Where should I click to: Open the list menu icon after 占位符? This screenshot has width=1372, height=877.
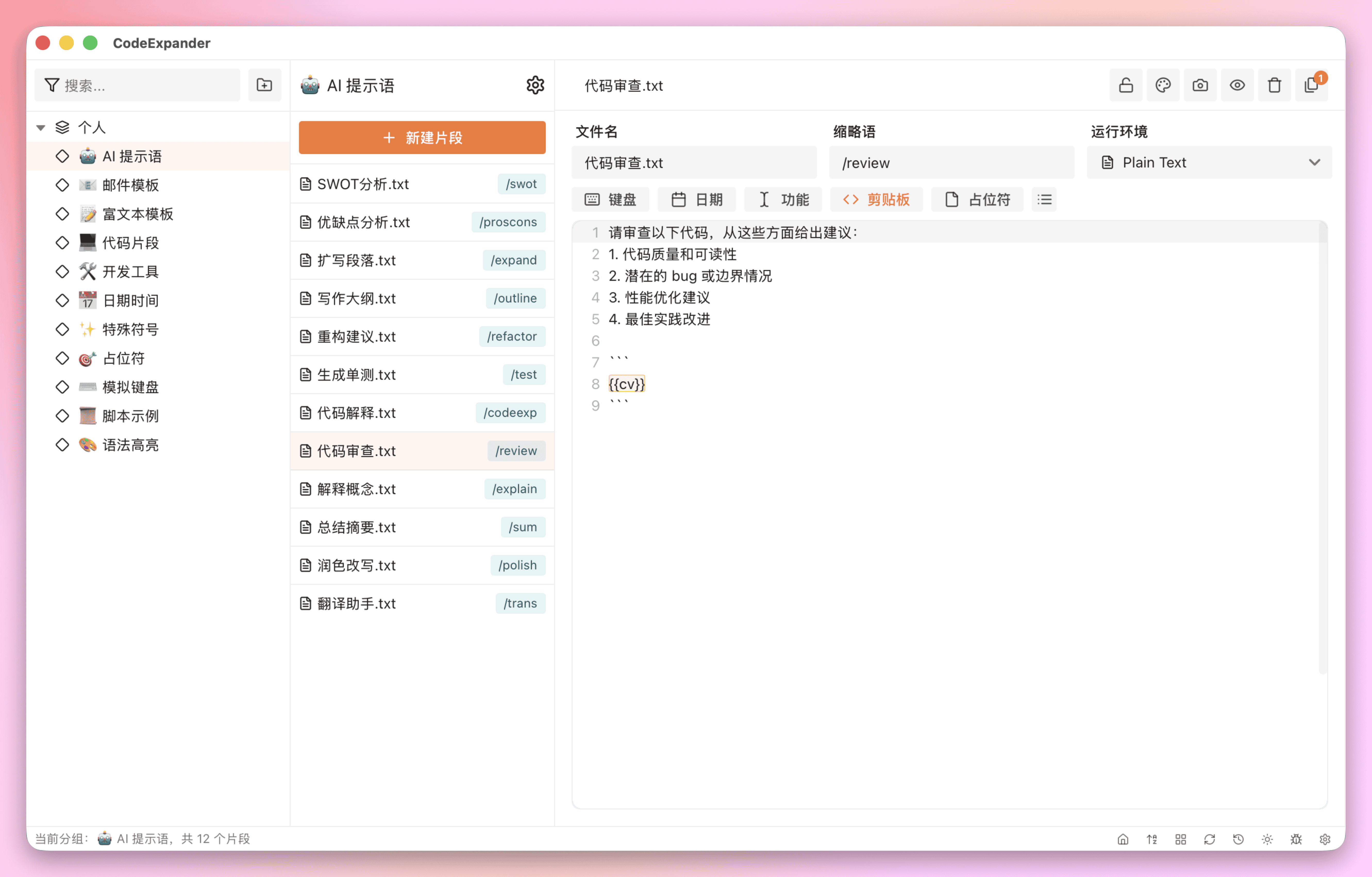pyautogui.click(x=1044, y=199)
